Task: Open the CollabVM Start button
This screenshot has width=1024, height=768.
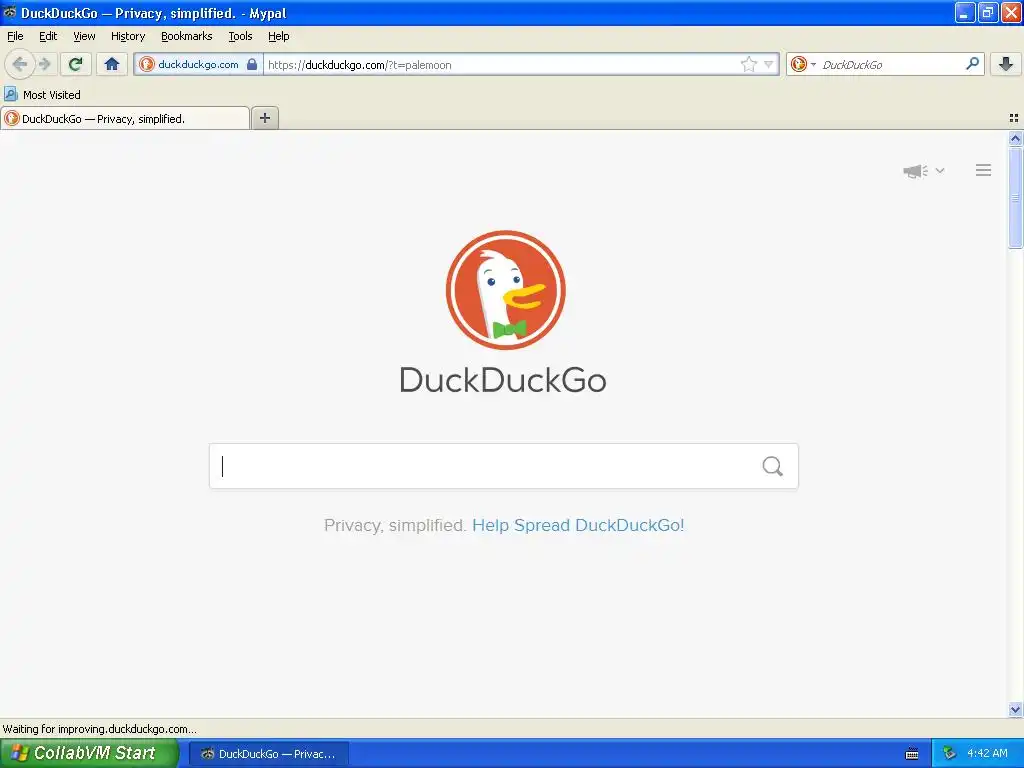Action: coord(89,753)
